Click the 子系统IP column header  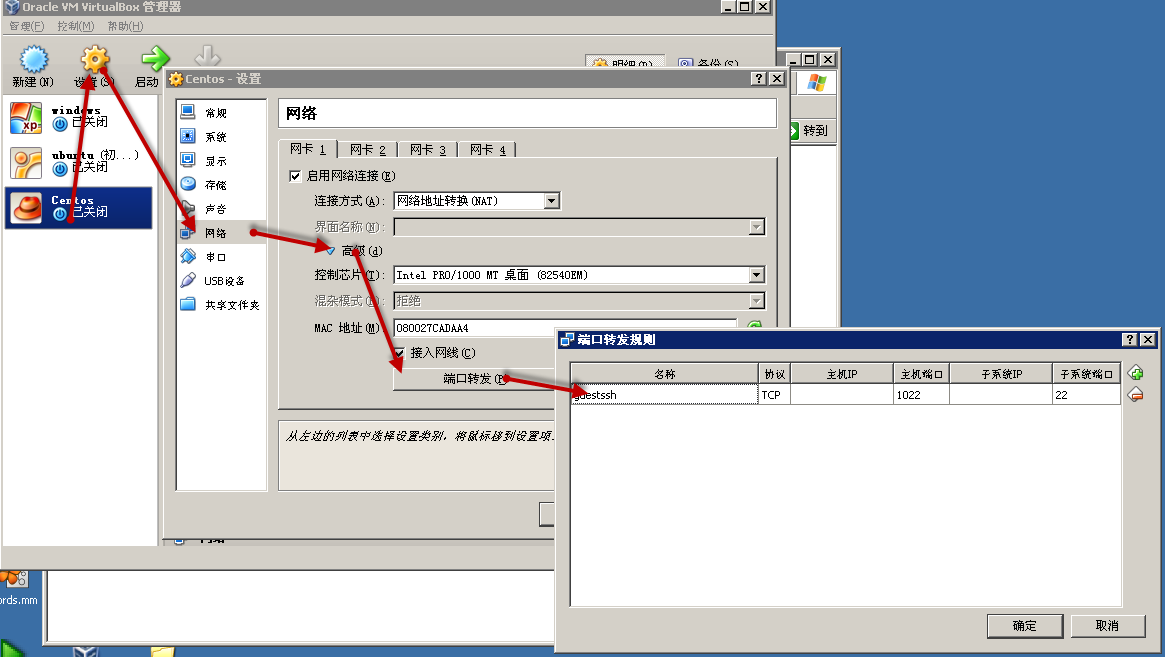coord(1001,374)
